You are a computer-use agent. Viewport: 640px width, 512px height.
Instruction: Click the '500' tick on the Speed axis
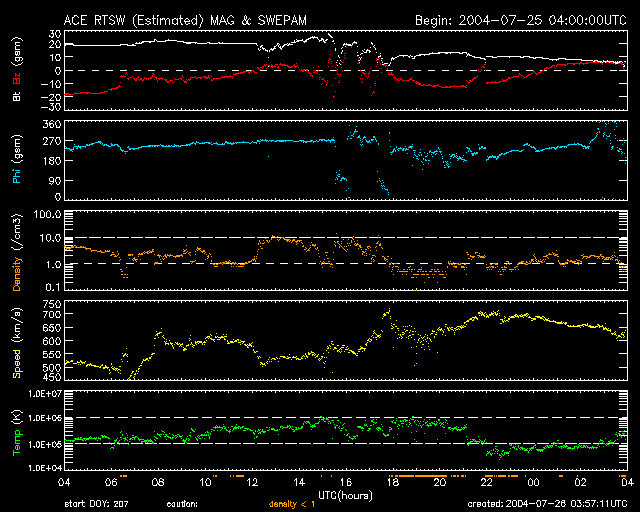(52, 367)
